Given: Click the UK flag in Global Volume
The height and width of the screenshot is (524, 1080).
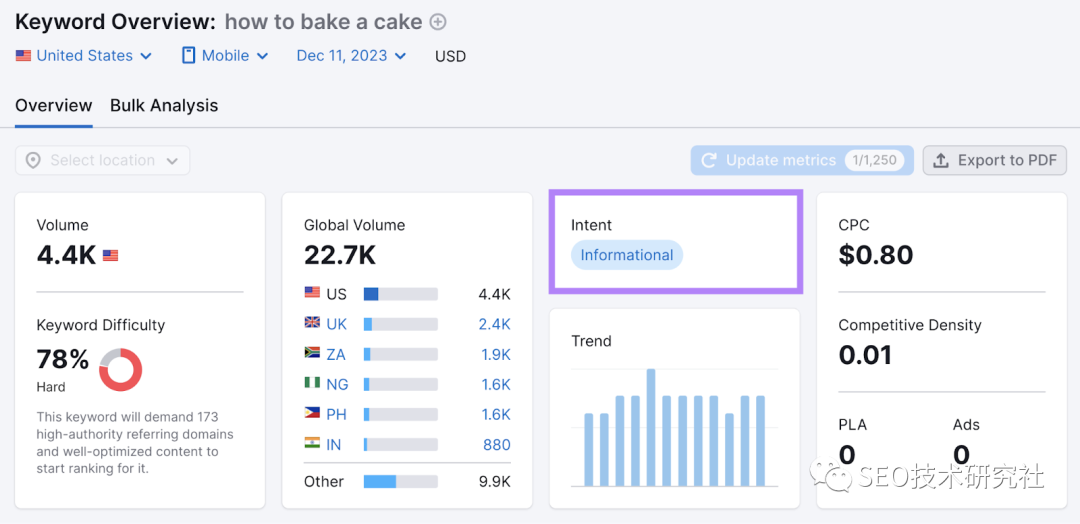Looking at the screenshot, I should tap(312, 324).
